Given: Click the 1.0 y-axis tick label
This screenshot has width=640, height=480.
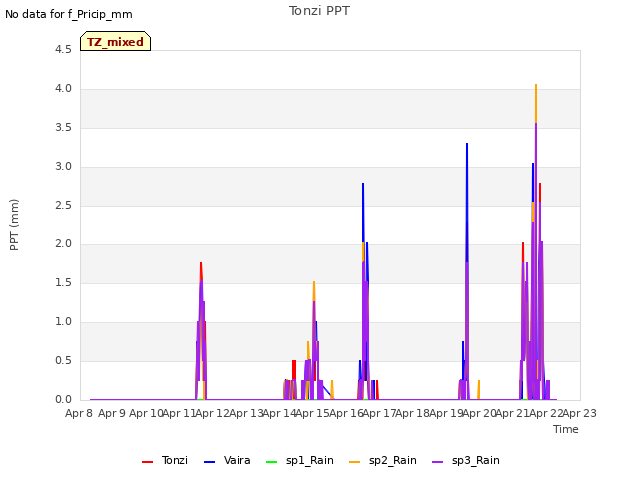Looking at the screenshot, I should (63, 322).
